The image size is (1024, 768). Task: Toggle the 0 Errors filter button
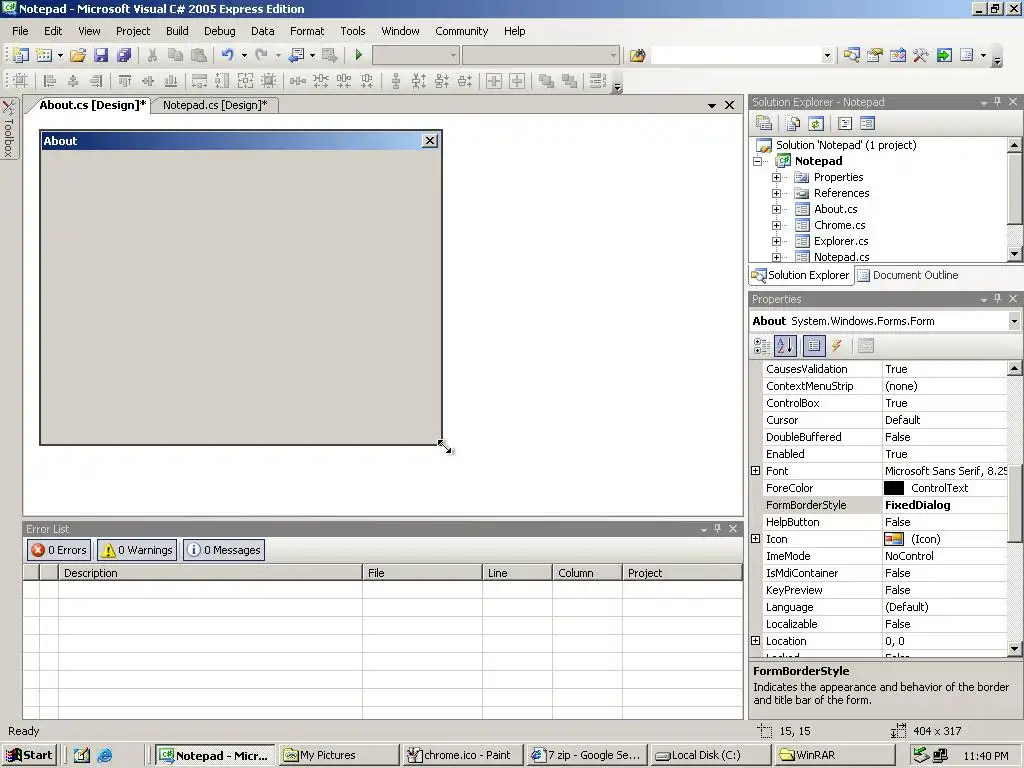(59, 550)
